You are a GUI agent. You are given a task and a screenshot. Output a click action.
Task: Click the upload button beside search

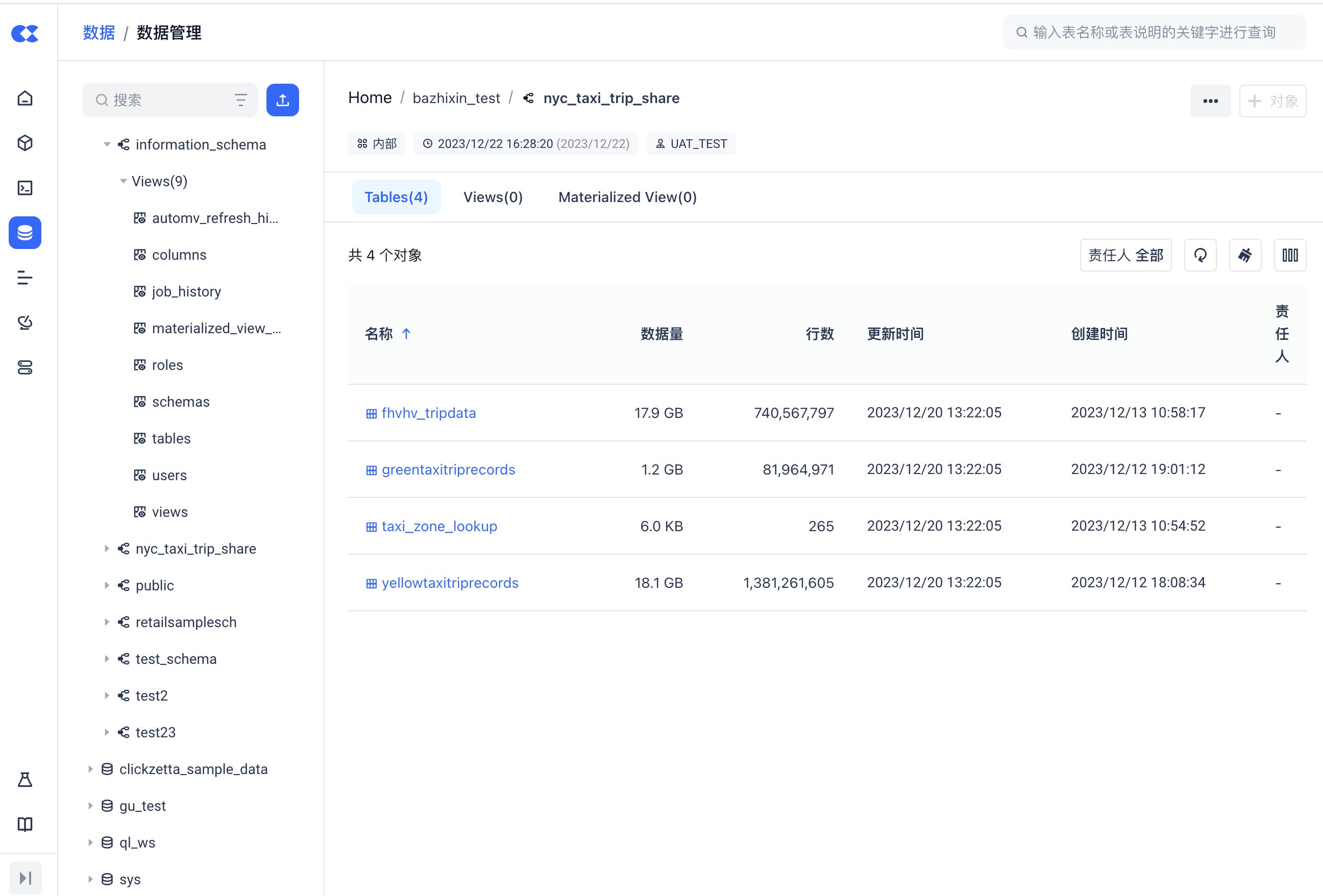[x=282, y=100]
